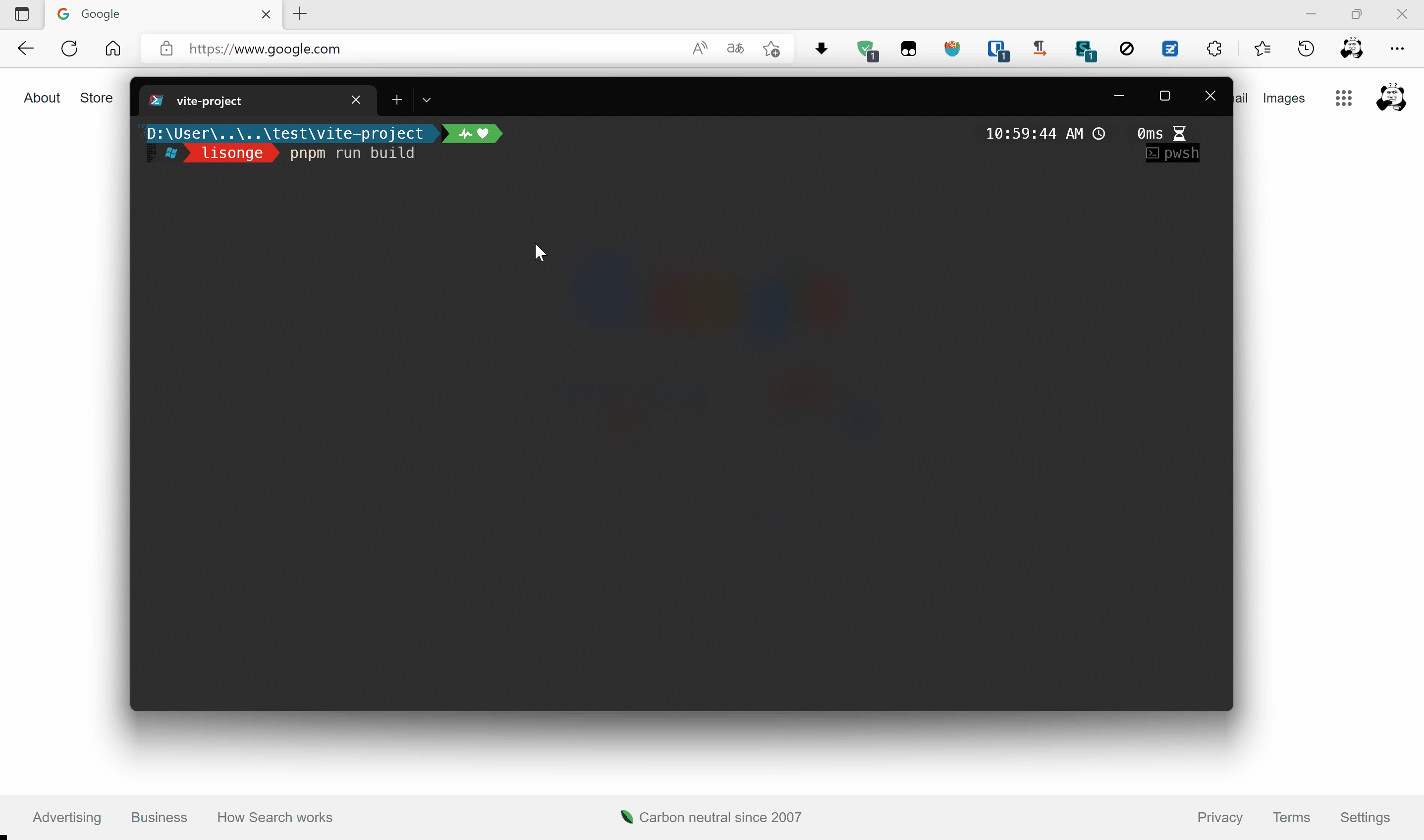
Task: Click the add new terminal tab button
Action: coord(396,98)
